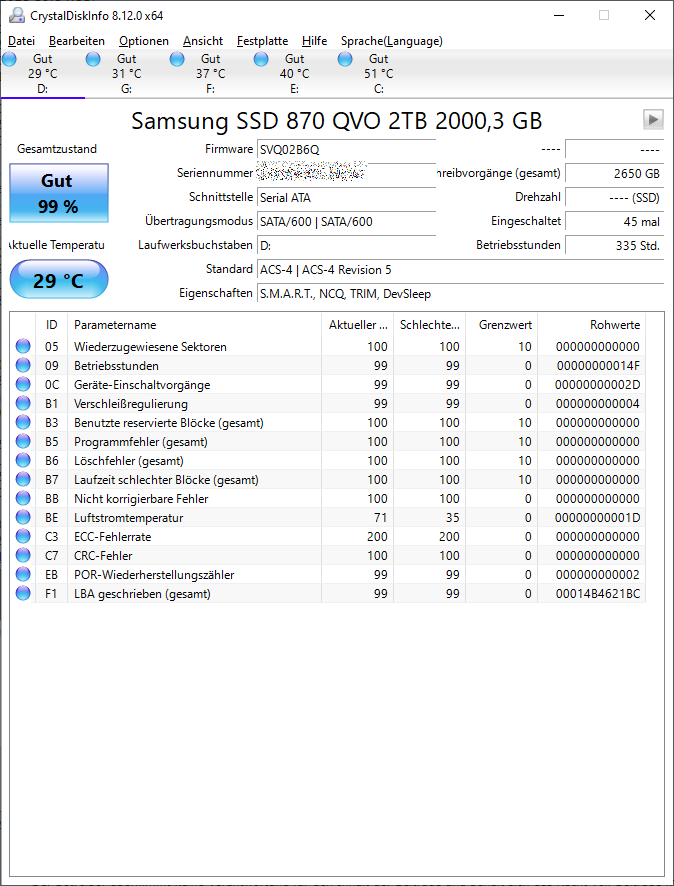Click the Eigenschaften field with S.M.A.R.T., NCQ
The width and height of the screenshot is (674, 886).
point(460,294)
